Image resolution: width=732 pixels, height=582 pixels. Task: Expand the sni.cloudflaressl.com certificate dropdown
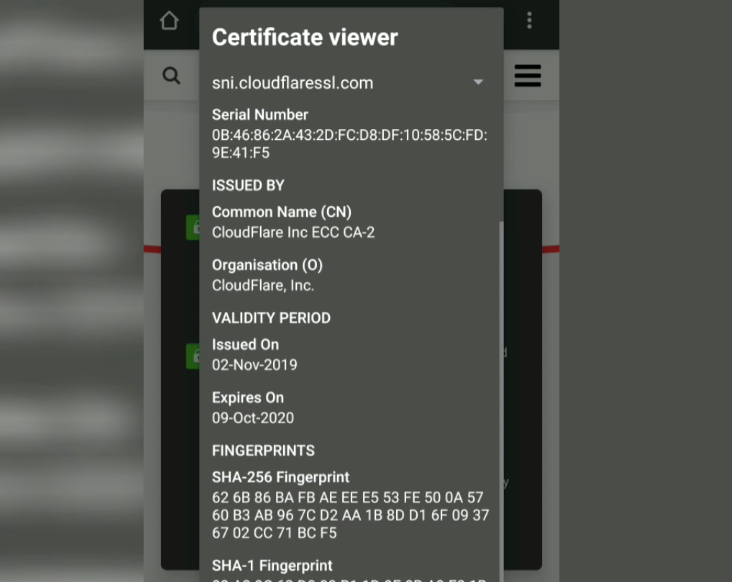click(x=349, y=83)
